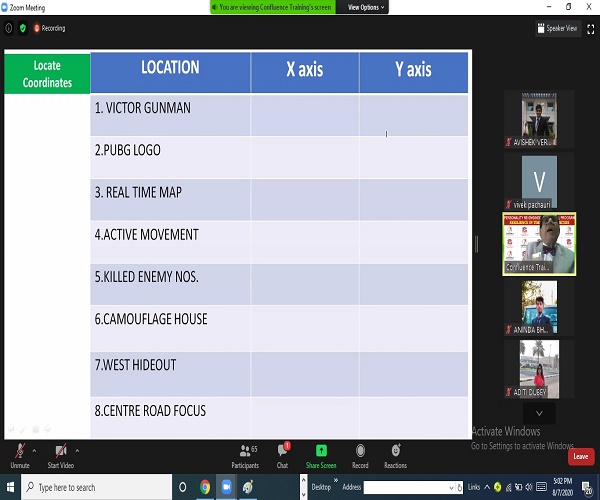600x500 pixels.
Task: Click the LOCATION column header
Action: 170,72
